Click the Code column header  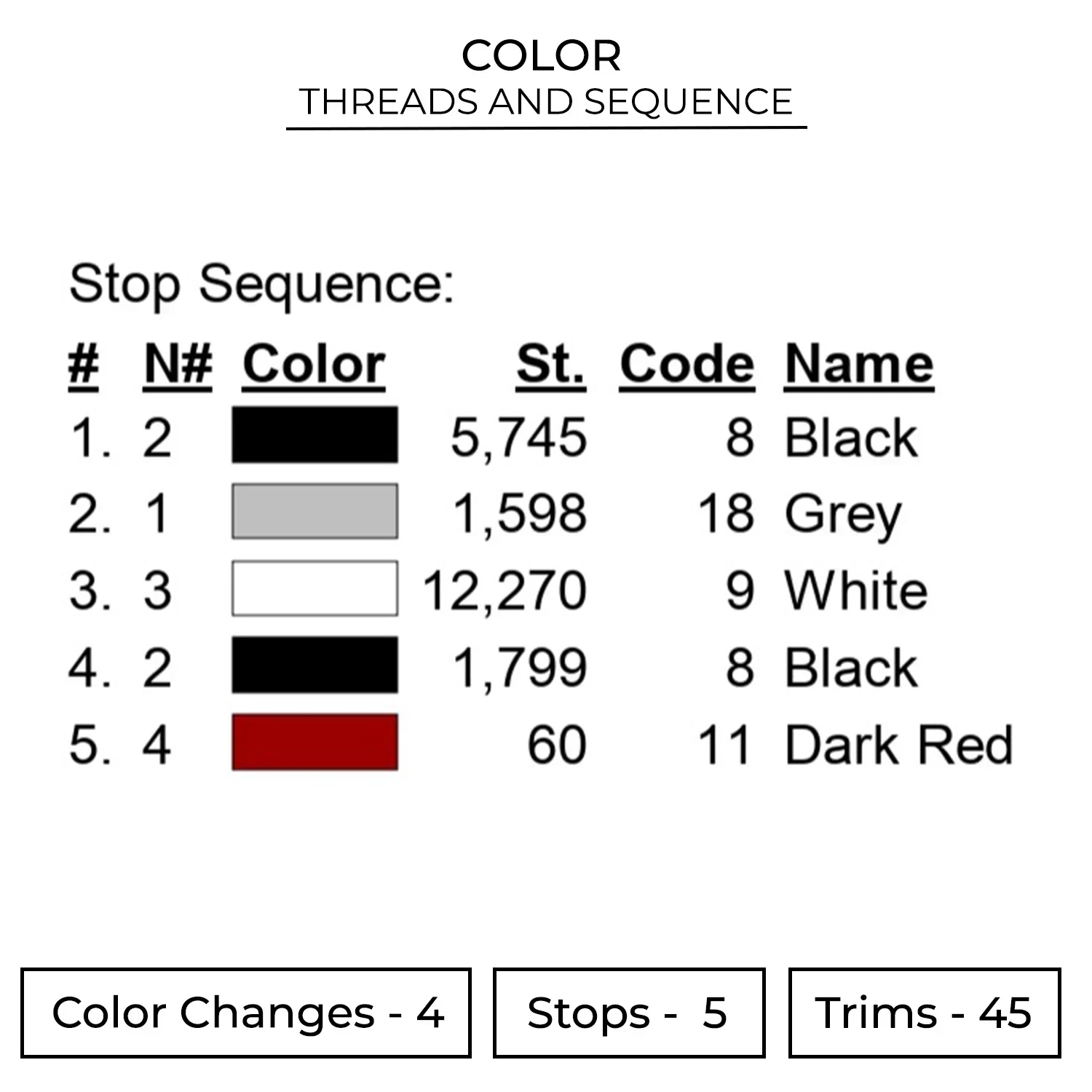687,364
